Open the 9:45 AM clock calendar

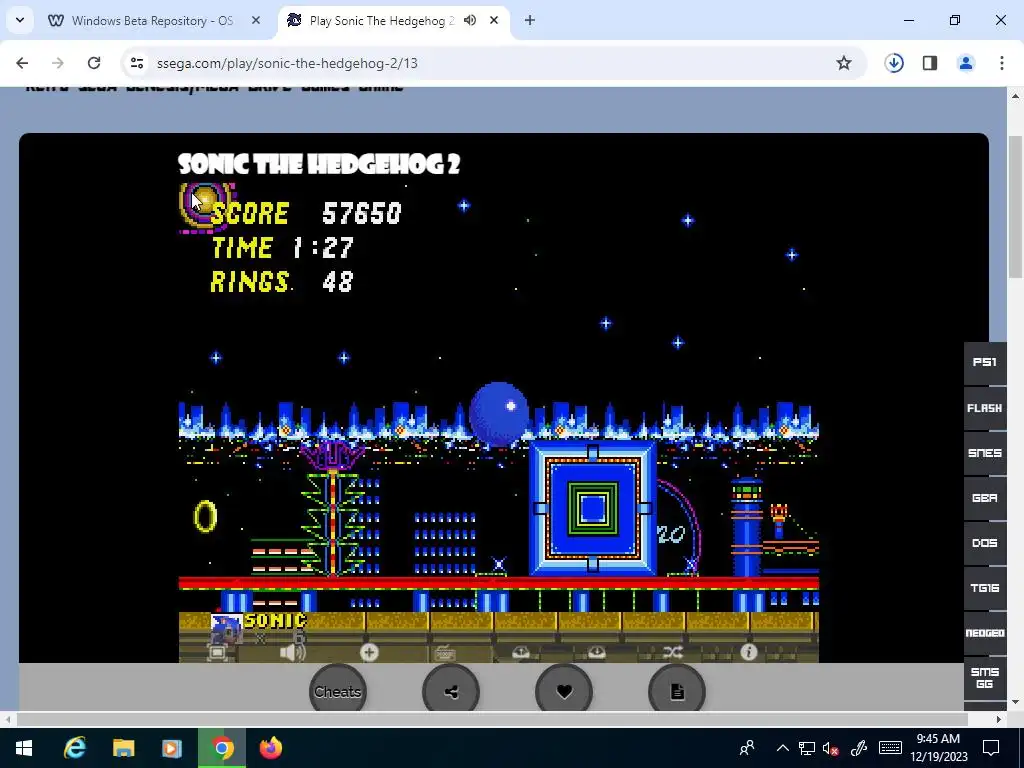click(938, 748)
